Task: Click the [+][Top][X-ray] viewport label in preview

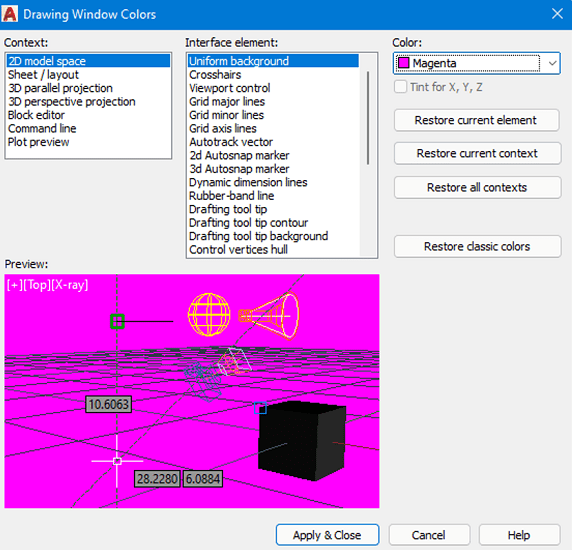Action: (47, 285)
